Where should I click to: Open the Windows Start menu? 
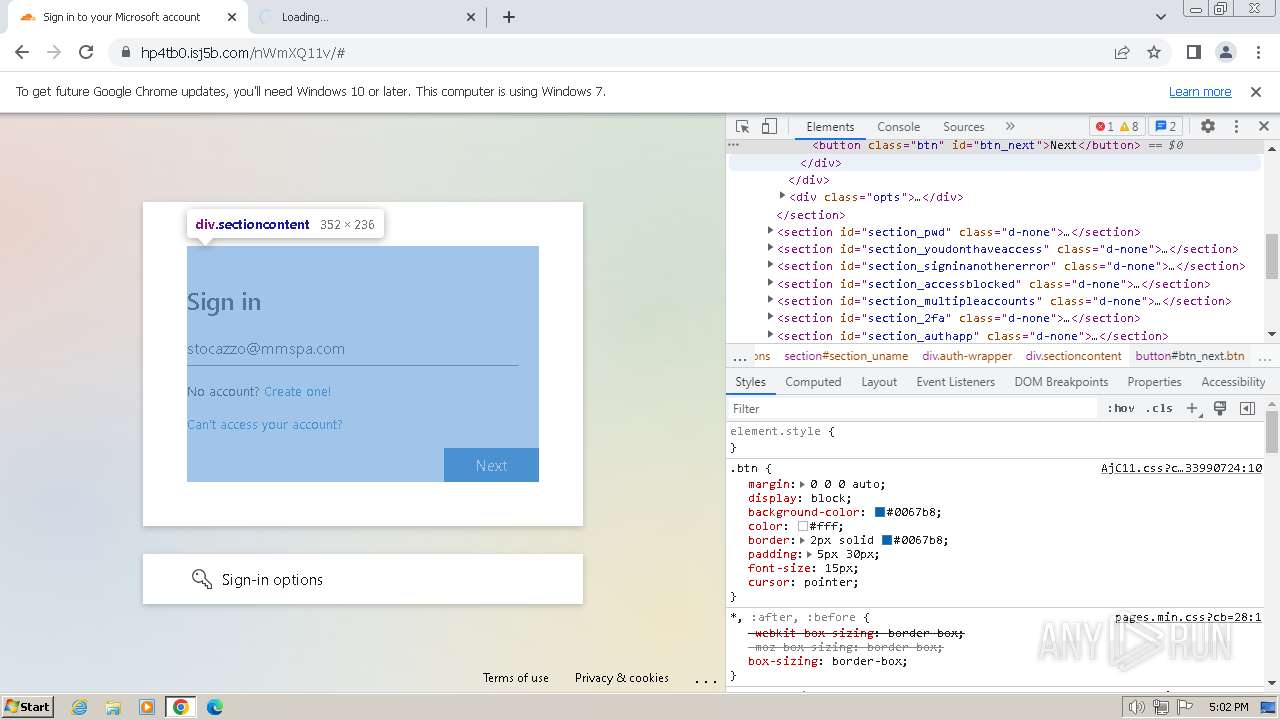[x=27, y=706]
